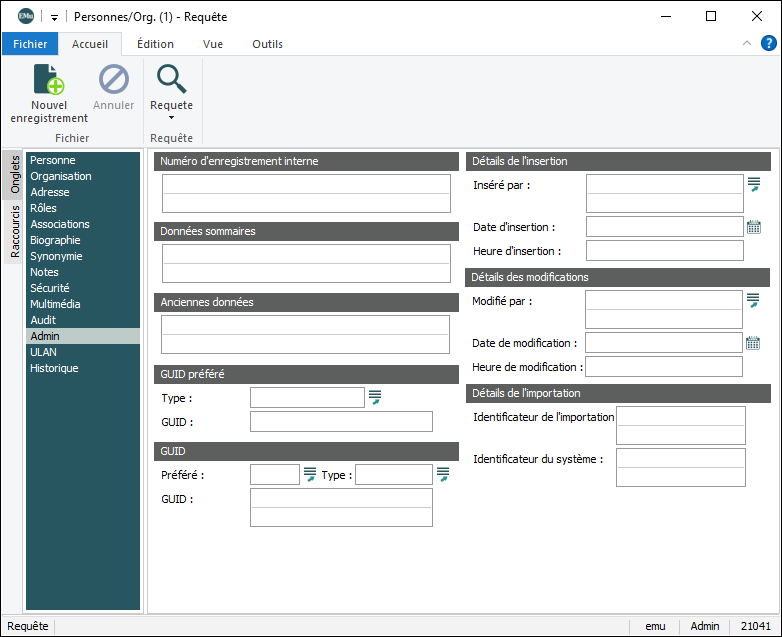Screen dimensions: 782x637
Task: Open lookup list beside Inséré par
Action: (754, 184)
